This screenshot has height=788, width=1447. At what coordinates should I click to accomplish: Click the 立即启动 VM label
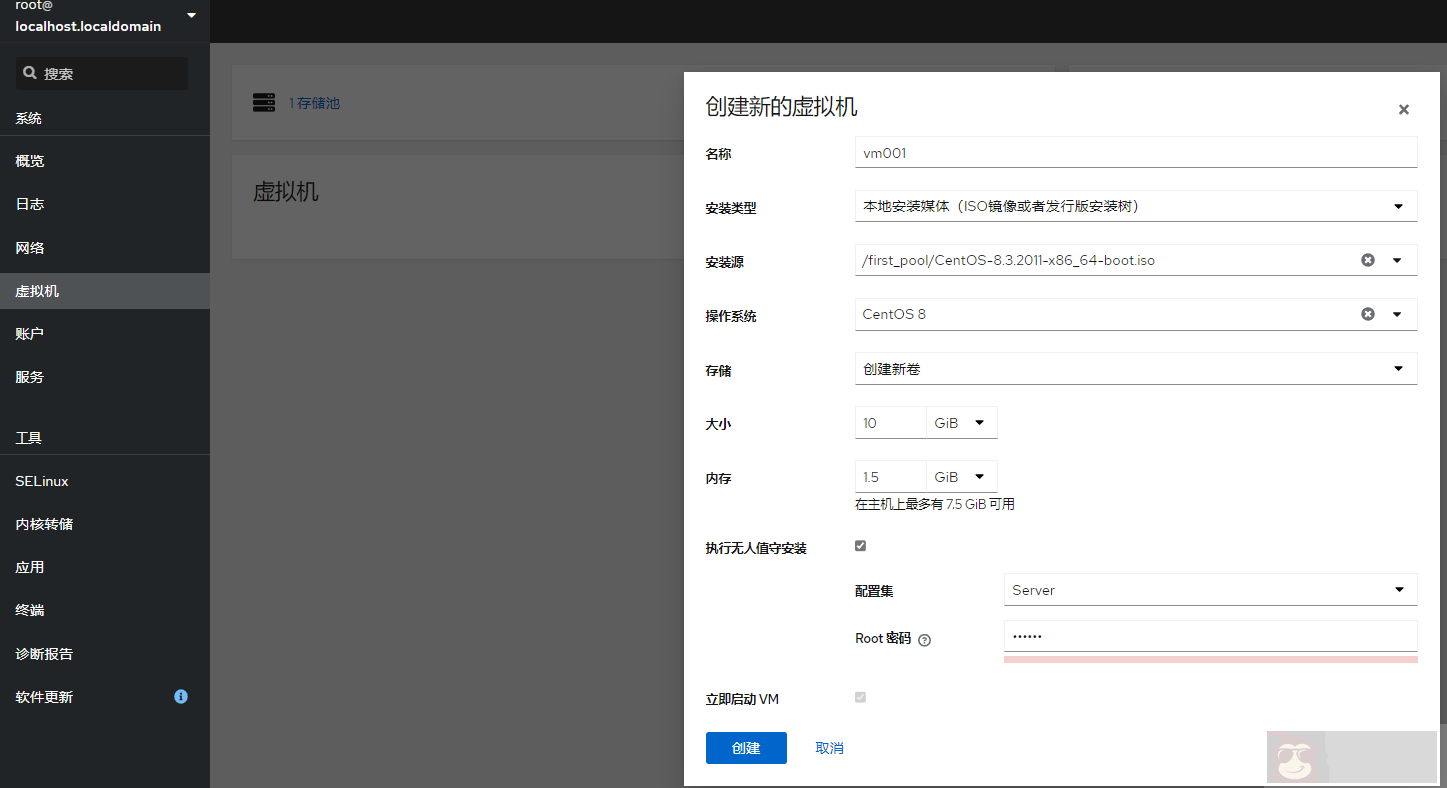click(742, 699)
